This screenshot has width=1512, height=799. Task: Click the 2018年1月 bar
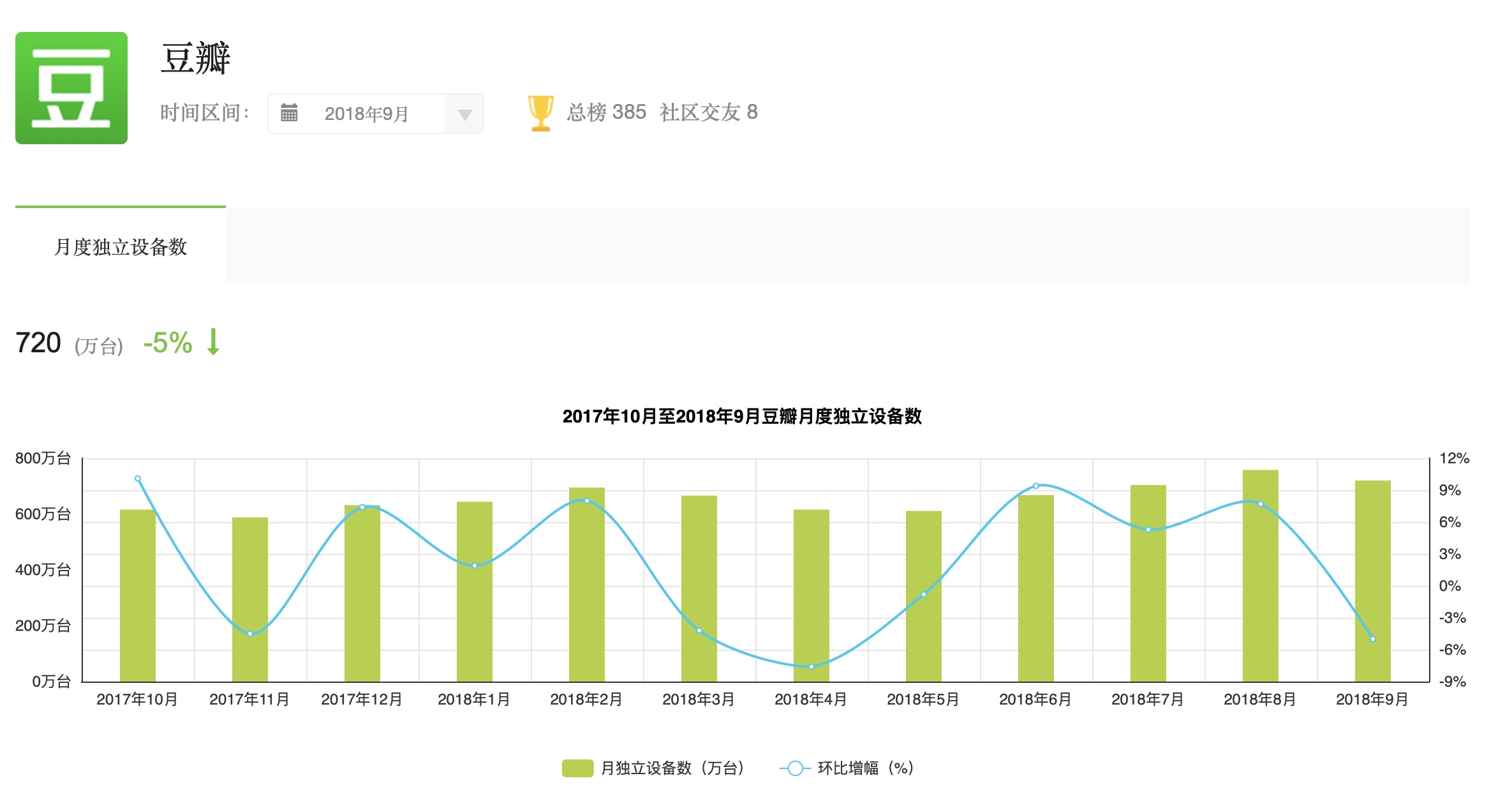475,592
